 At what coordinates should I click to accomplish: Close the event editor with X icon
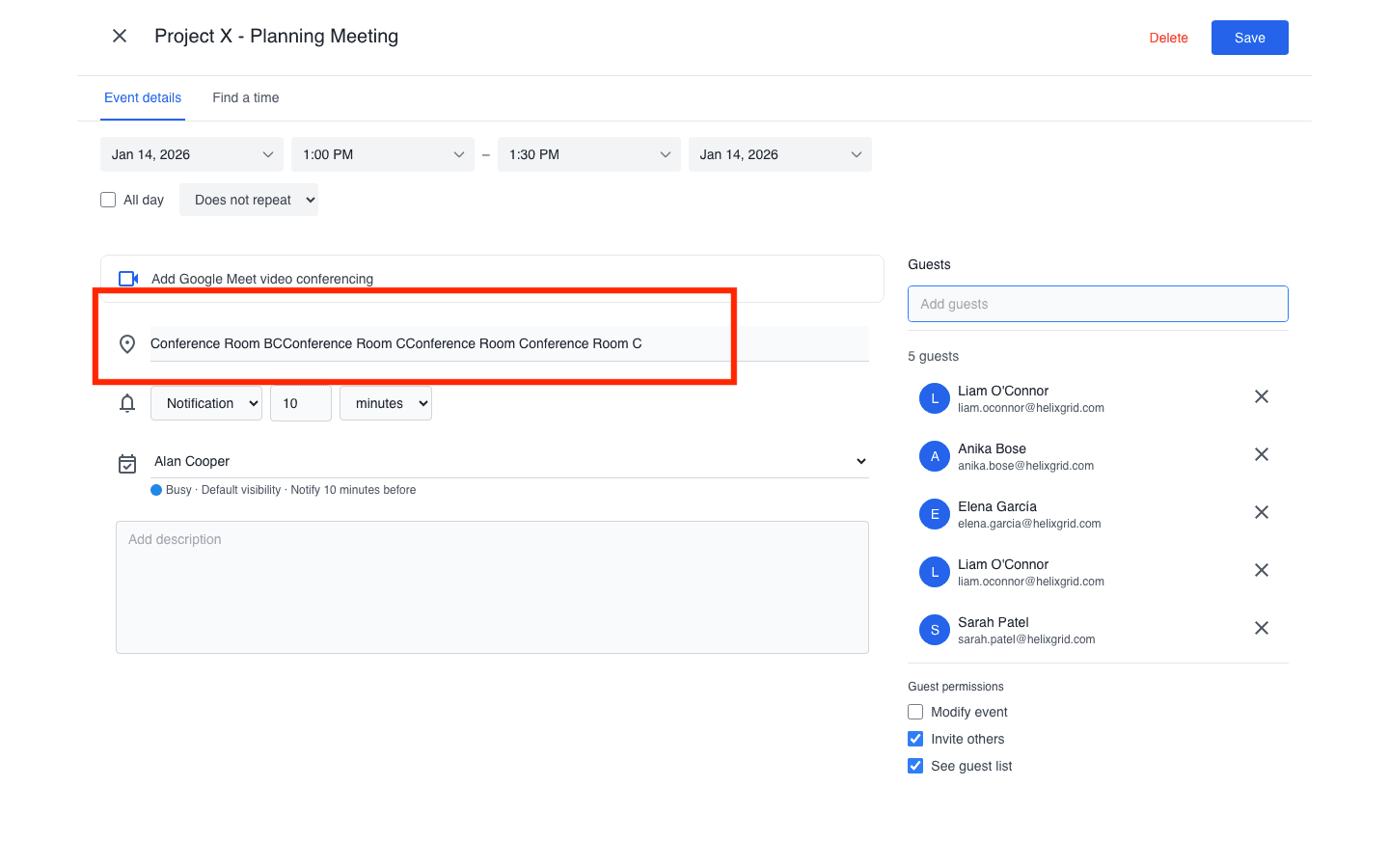[x=120, y=36]
